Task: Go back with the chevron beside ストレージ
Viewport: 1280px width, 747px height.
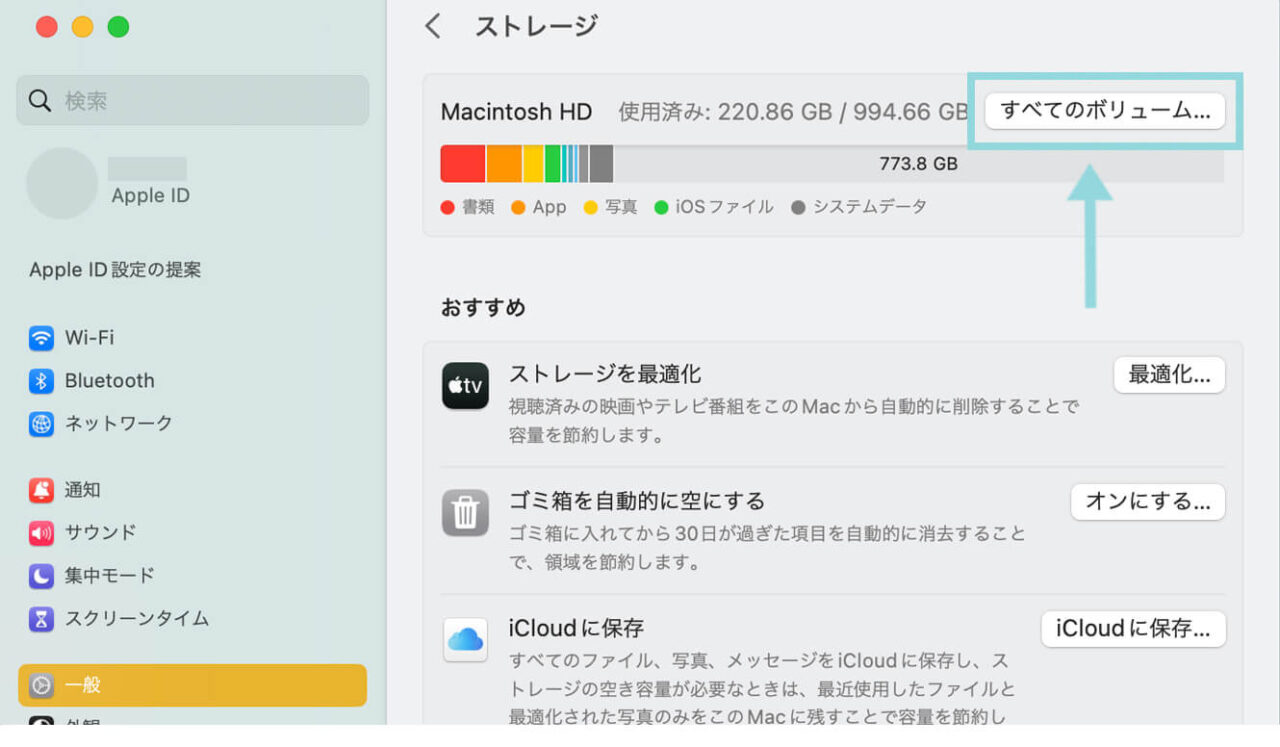Action: tap(433, 26)
